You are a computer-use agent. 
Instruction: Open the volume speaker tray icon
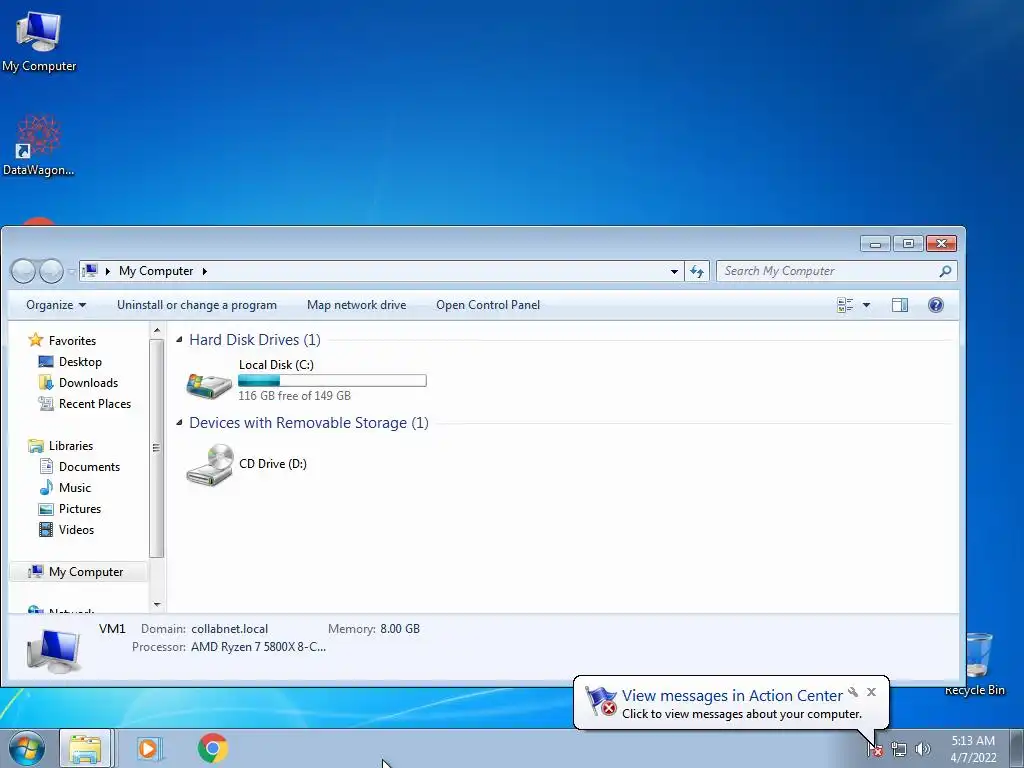(x=922, y=750)
